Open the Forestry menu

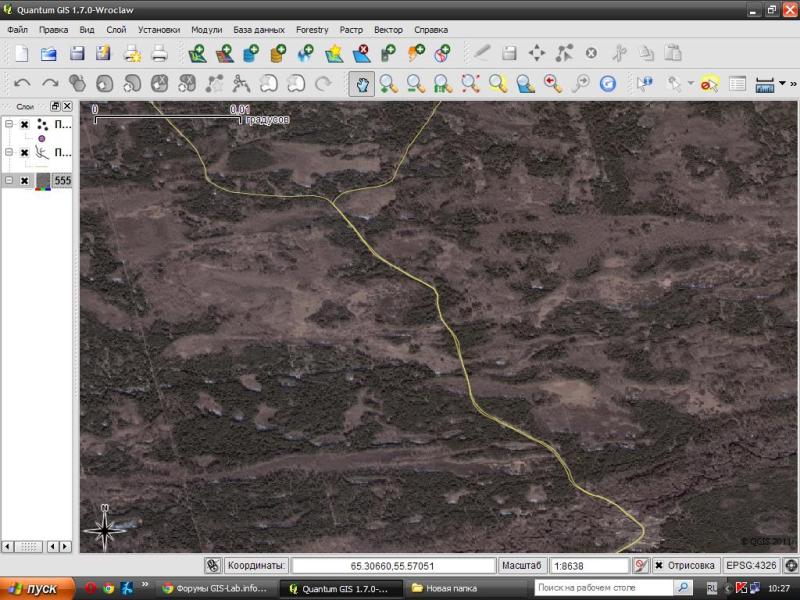[311, 30]
